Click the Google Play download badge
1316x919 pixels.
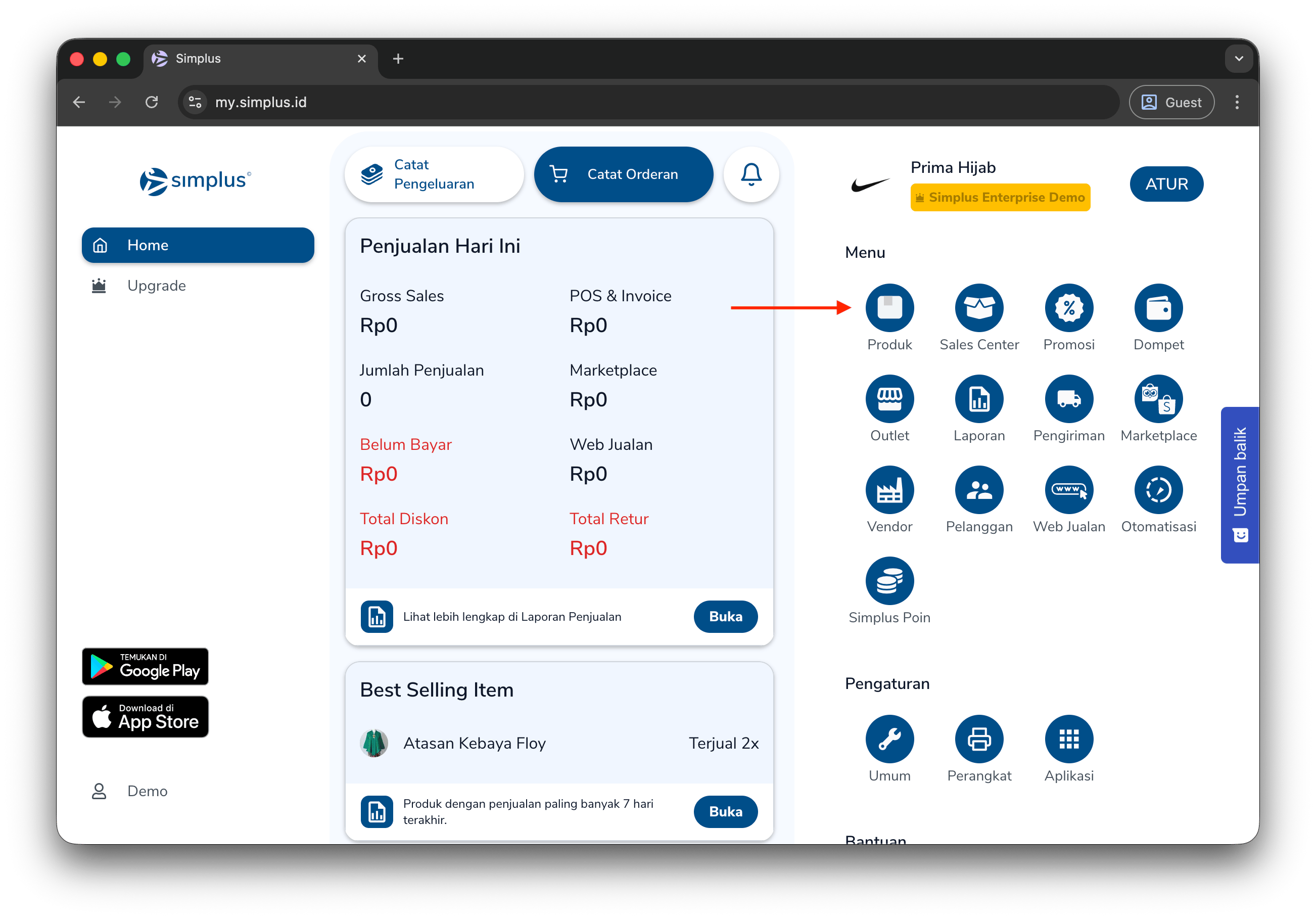[x=145, y=667]
